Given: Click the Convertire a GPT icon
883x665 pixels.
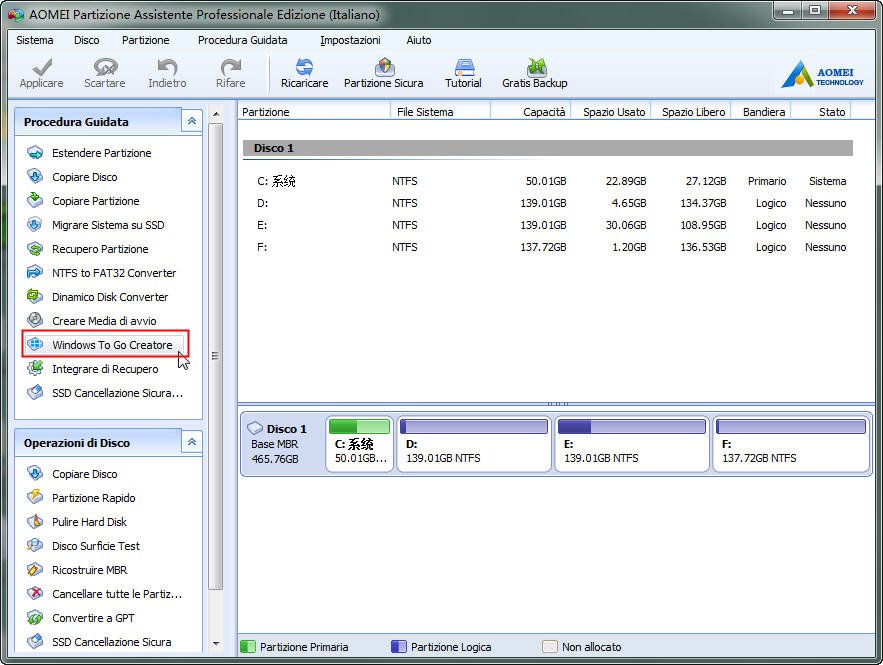Looking at the screenshot, I should pos(35,617).
